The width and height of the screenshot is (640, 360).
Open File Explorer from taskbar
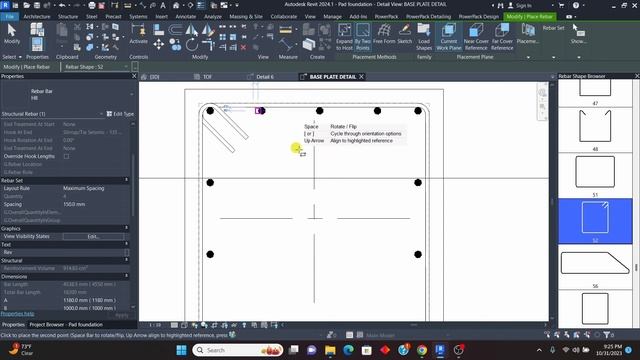[x=330, y=350]
